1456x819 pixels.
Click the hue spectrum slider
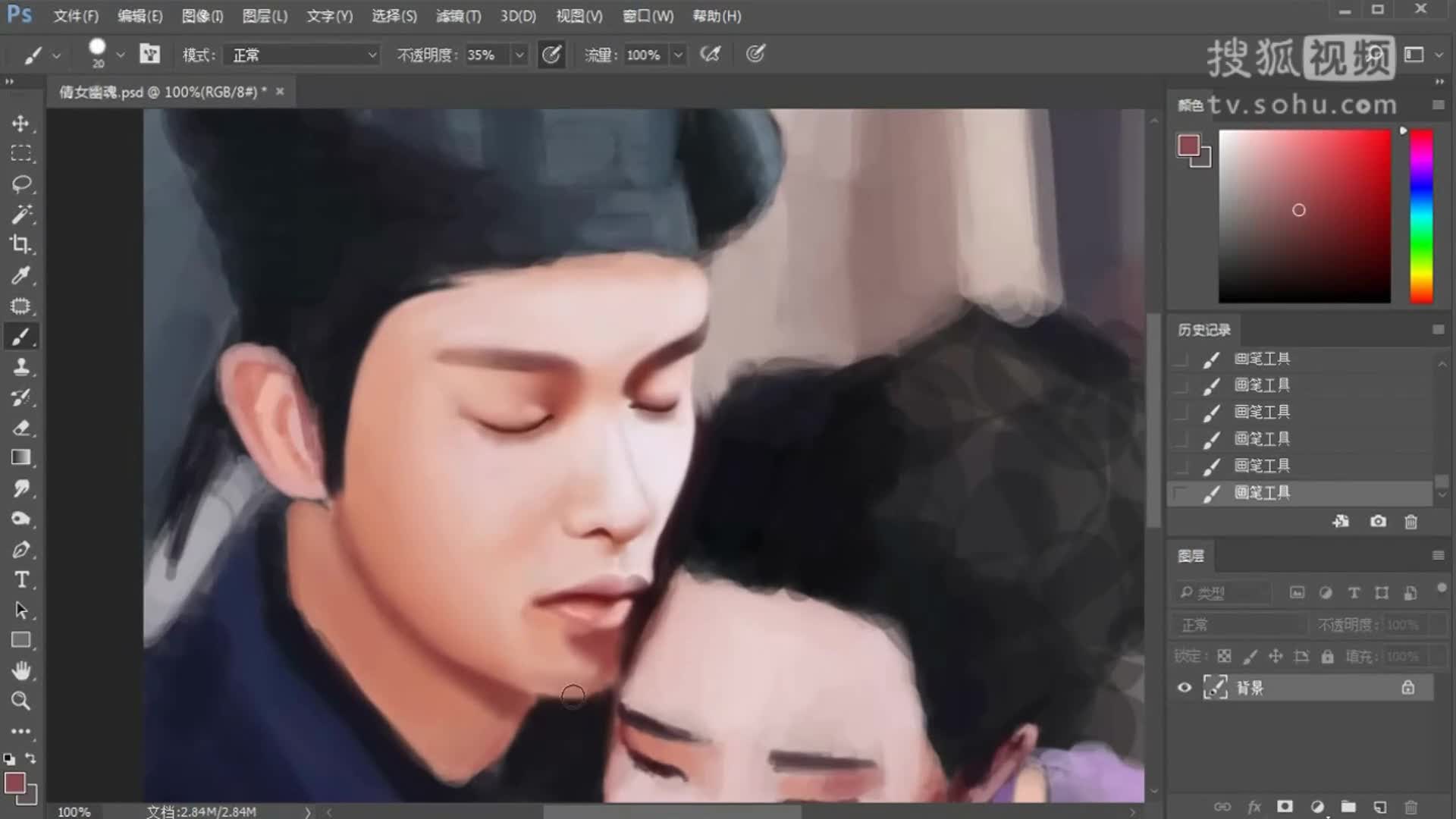tap(1421, 216)
